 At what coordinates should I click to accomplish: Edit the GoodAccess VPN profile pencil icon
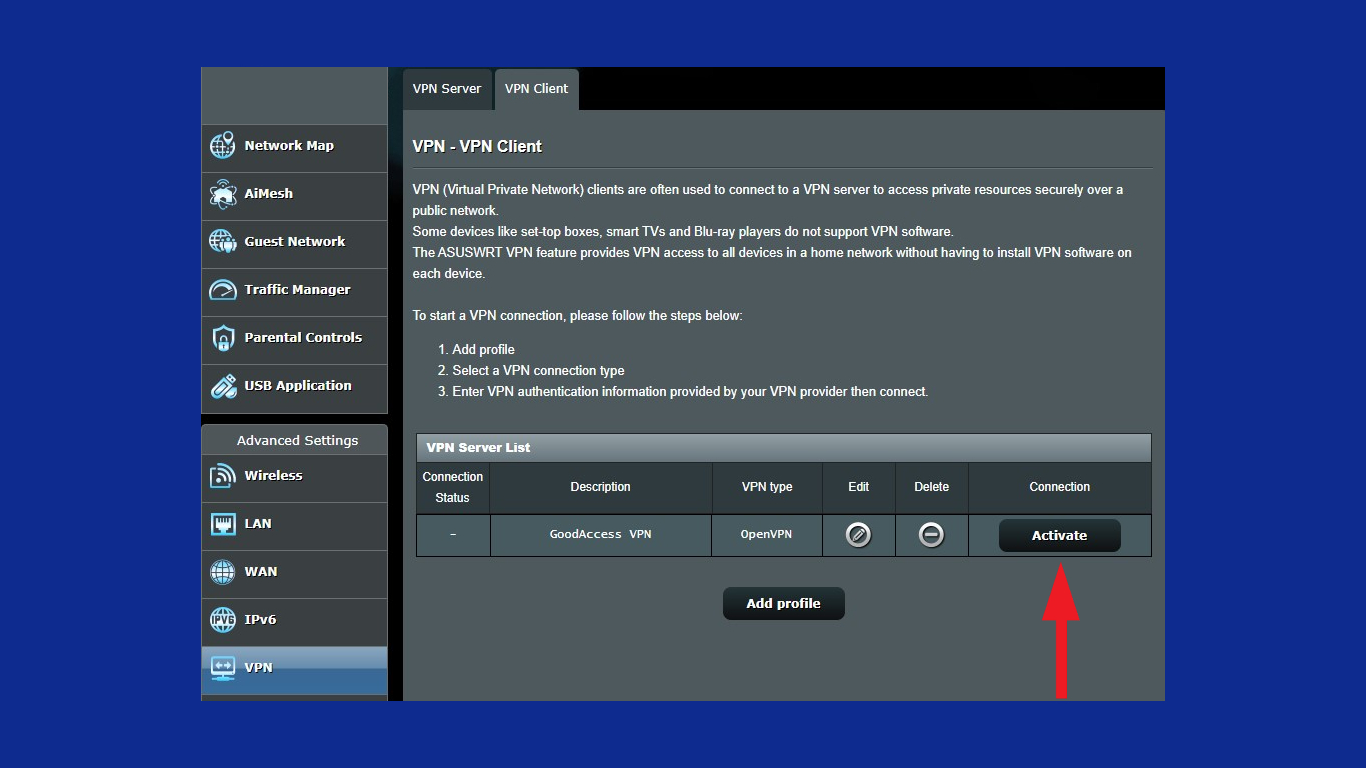(x=858, y=535)
